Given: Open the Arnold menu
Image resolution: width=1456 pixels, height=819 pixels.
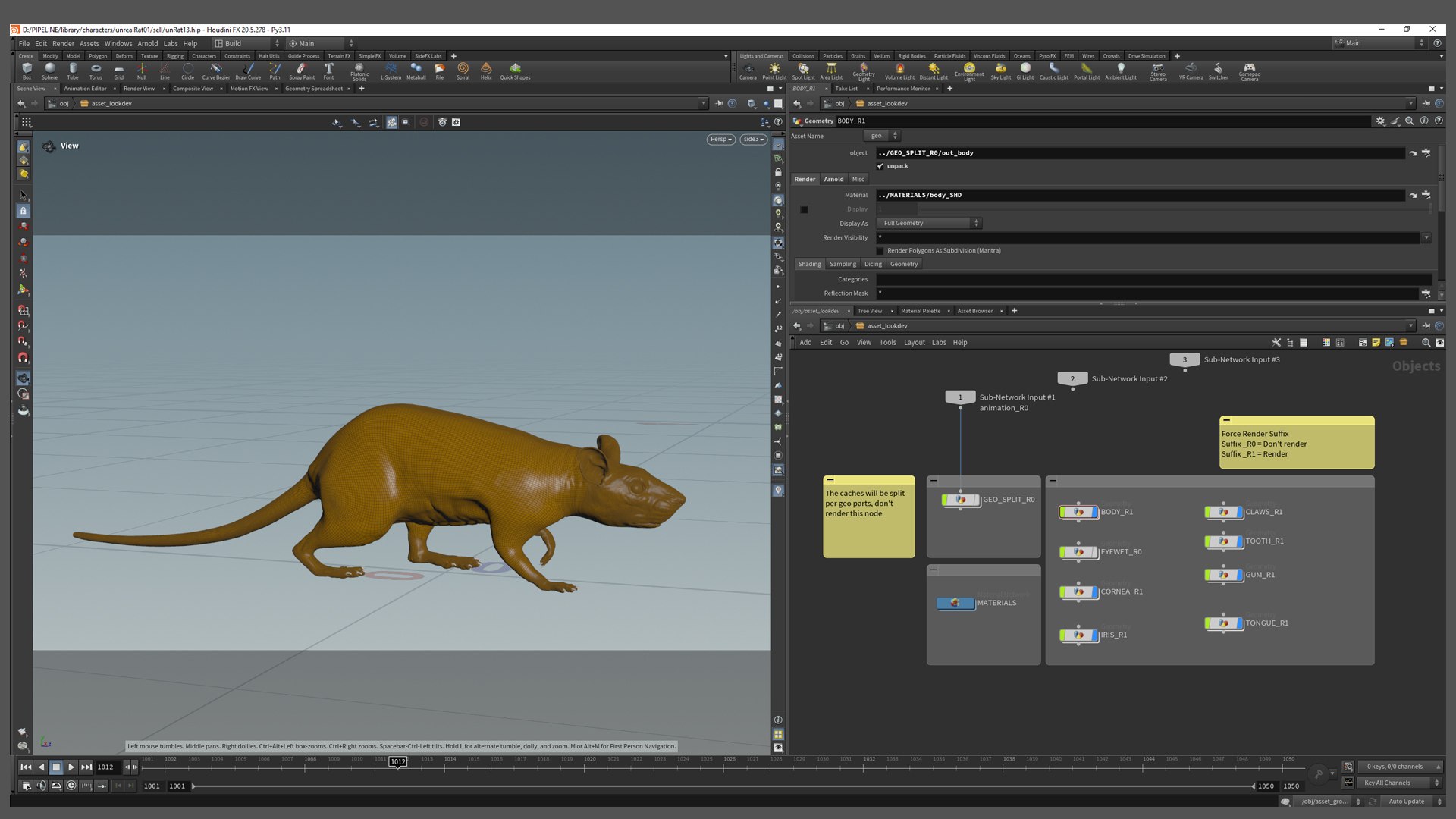Looking at the screenshot, I should click(x=147, y=44).
